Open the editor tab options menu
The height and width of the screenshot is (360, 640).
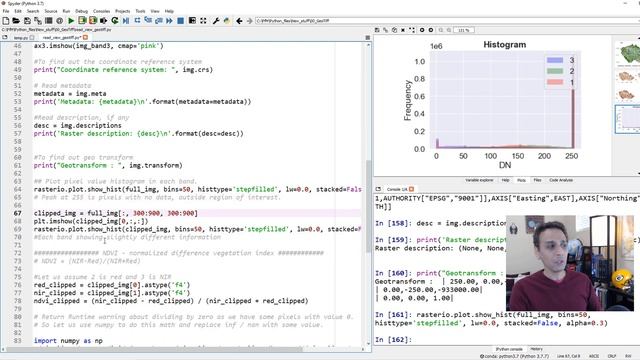point(367,38)
